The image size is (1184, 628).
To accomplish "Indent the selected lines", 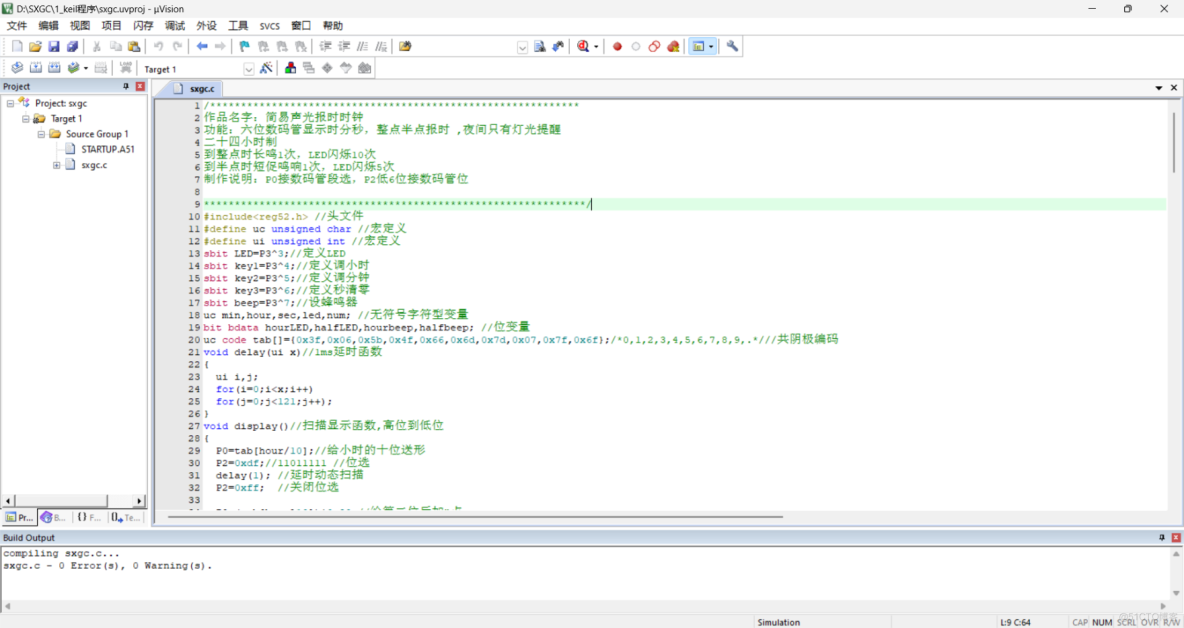I will tap(325, 47).
